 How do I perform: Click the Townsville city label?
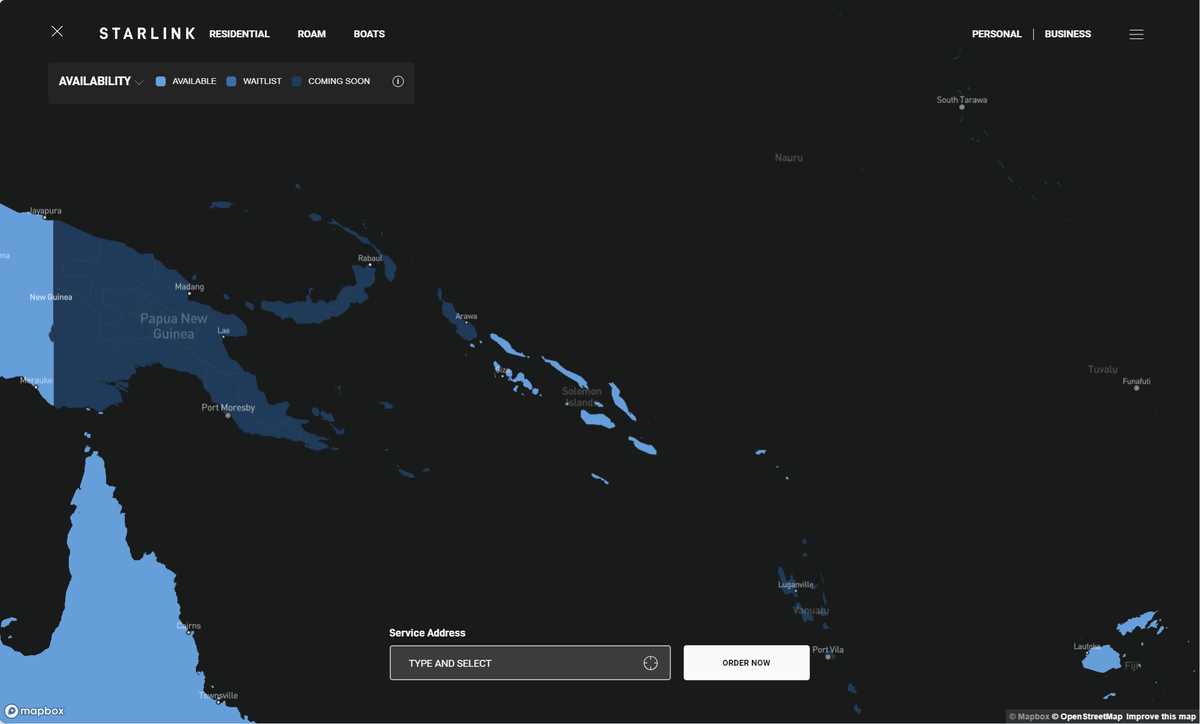click(219, 695)
